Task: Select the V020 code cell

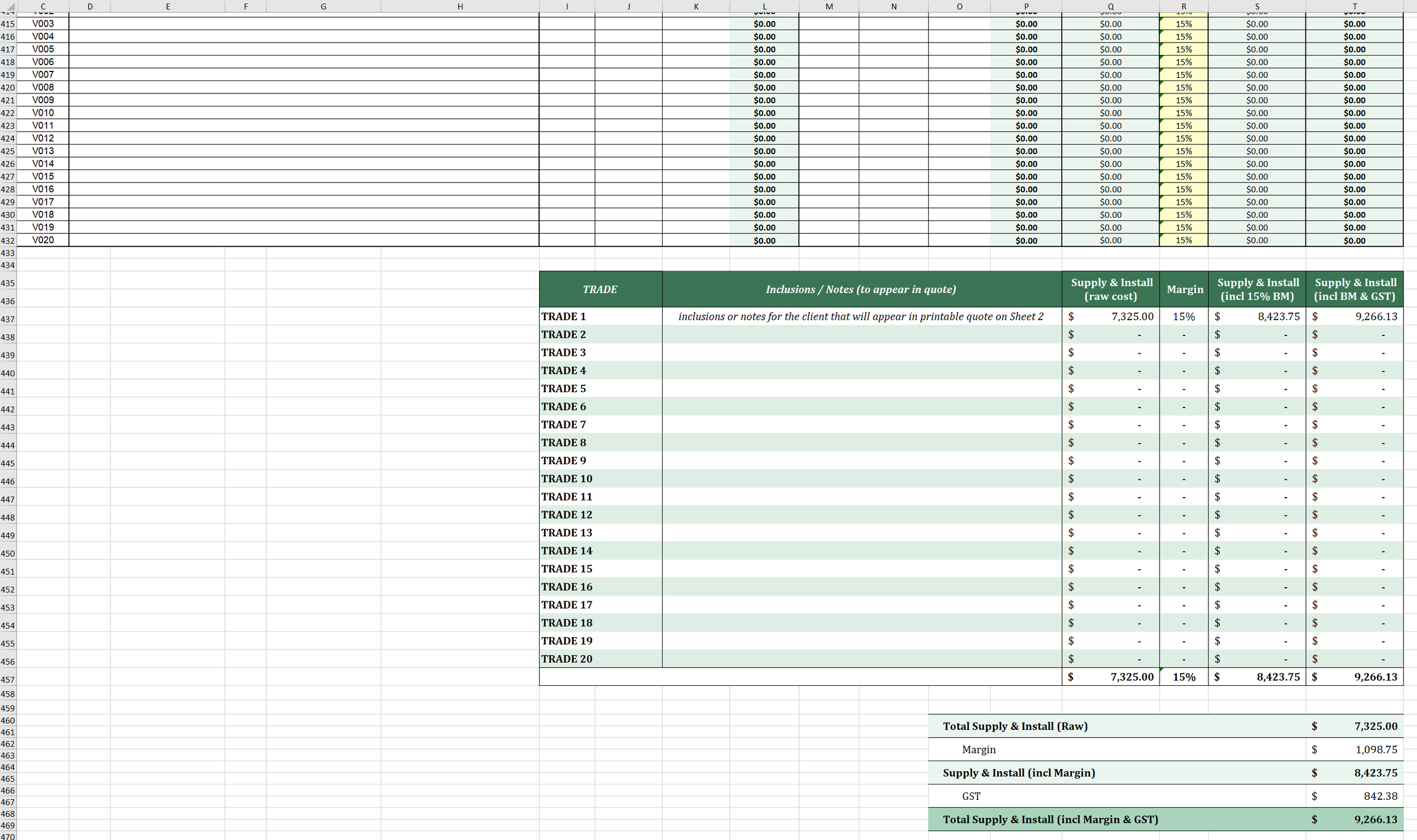Action: [43, 240]
